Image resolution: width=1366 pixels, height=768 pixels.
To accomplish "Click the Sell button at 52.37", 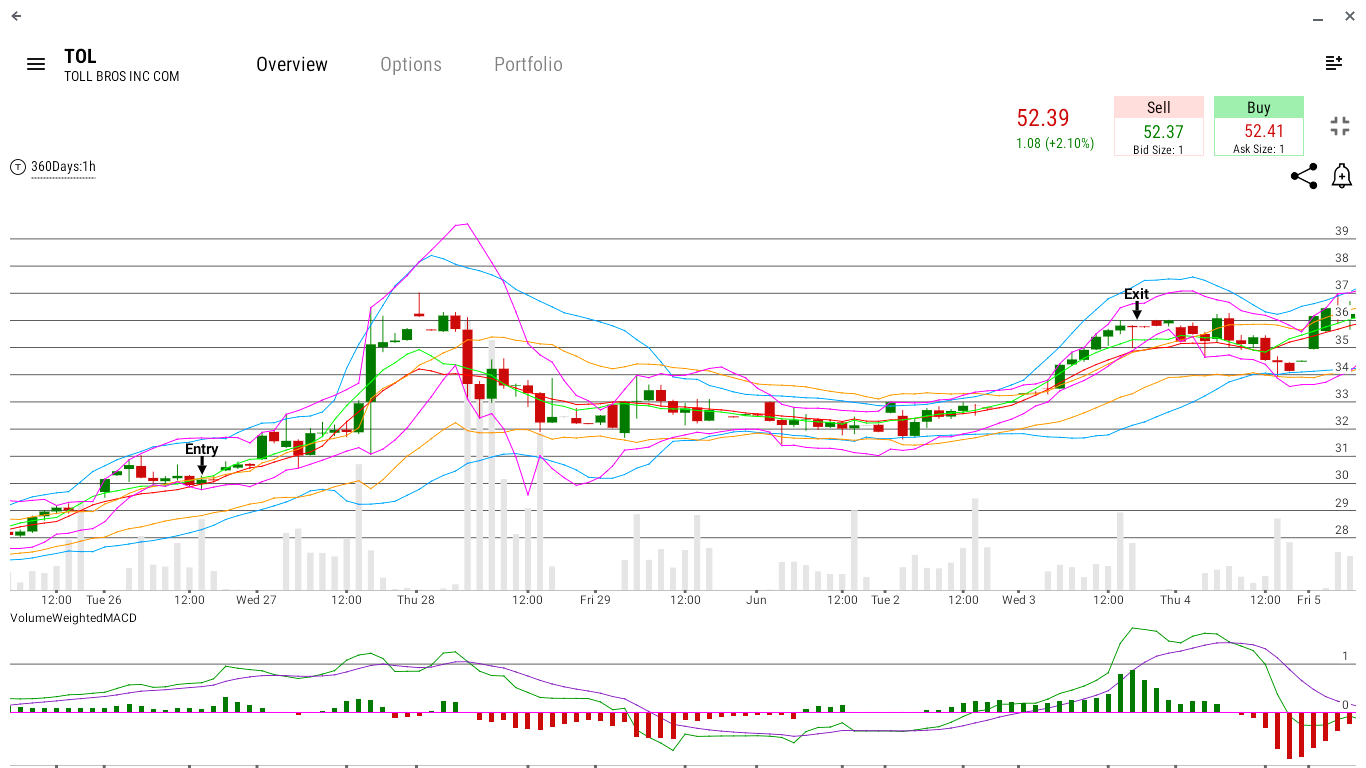I will (x=1158, y=126).
